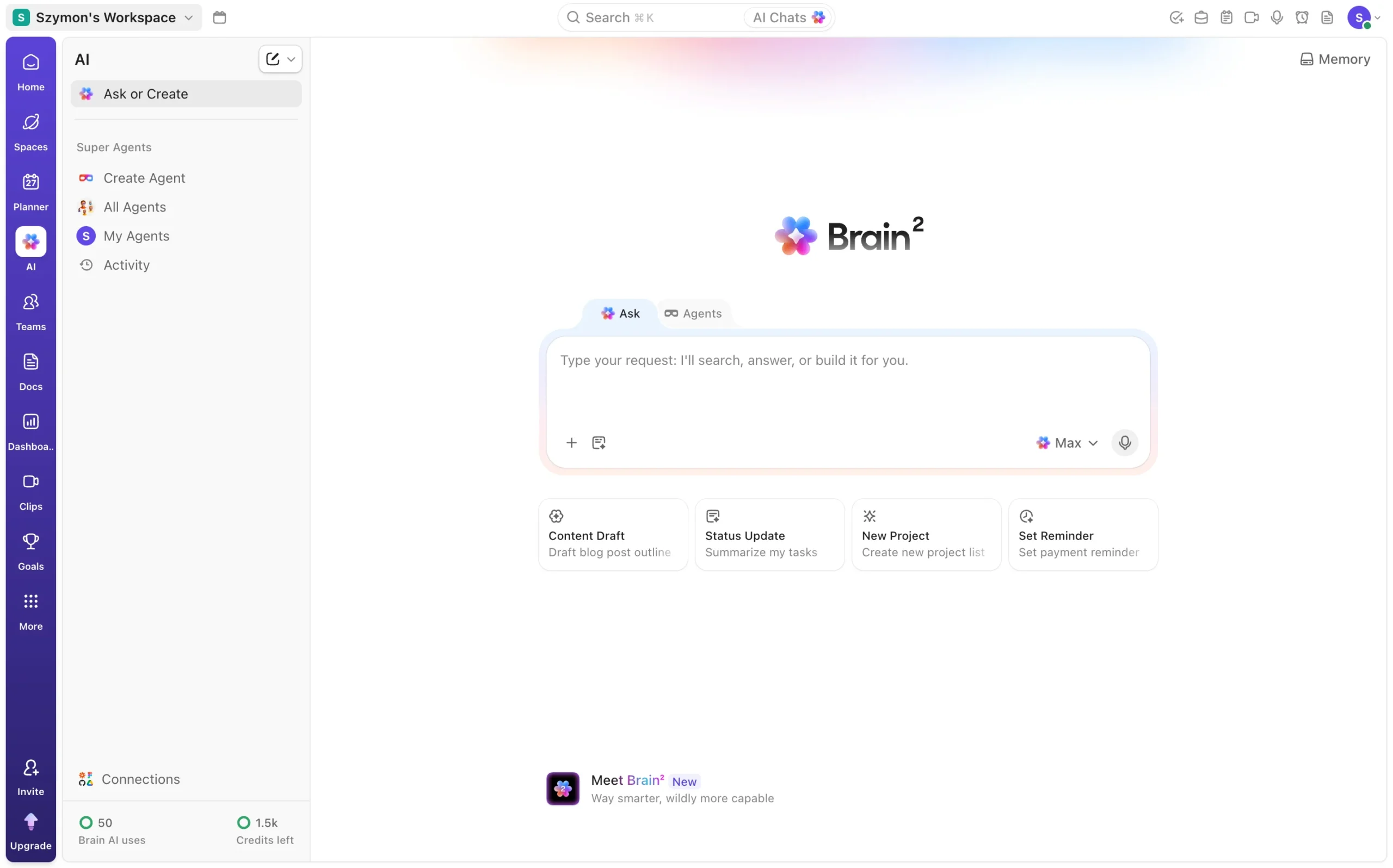The width and height of the screenshot is (1393, 868).
Task: Open Goals from the left sidebar
Action: (31, 551)
